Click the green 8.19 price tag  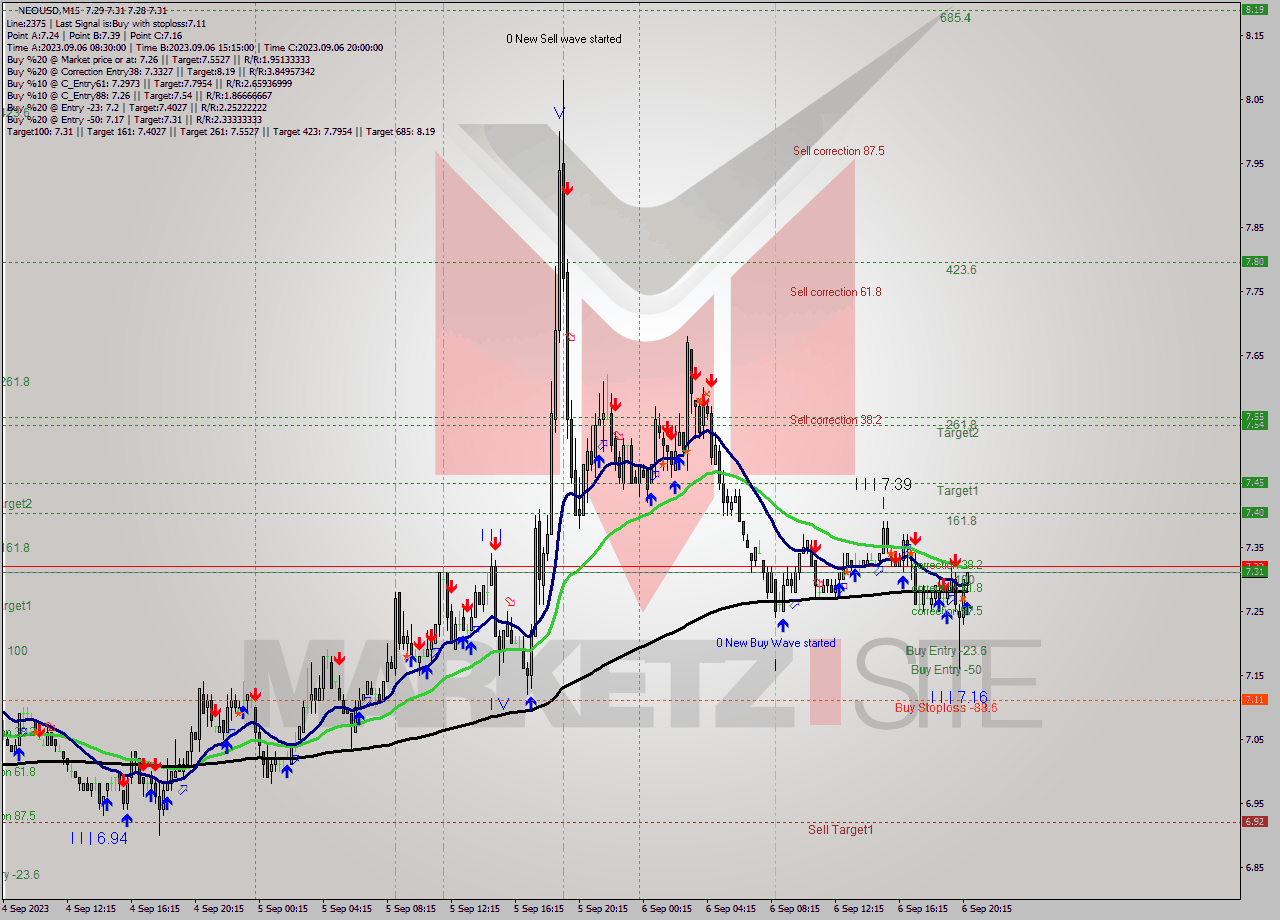click(1254, 9)
